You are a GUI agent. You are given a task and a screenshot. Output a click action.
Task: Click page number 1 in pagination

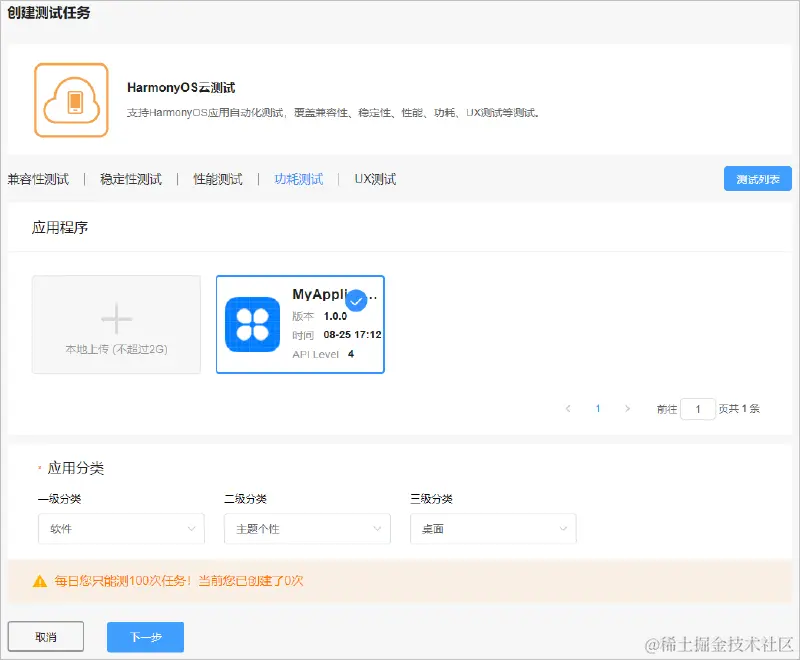point(597,409)
